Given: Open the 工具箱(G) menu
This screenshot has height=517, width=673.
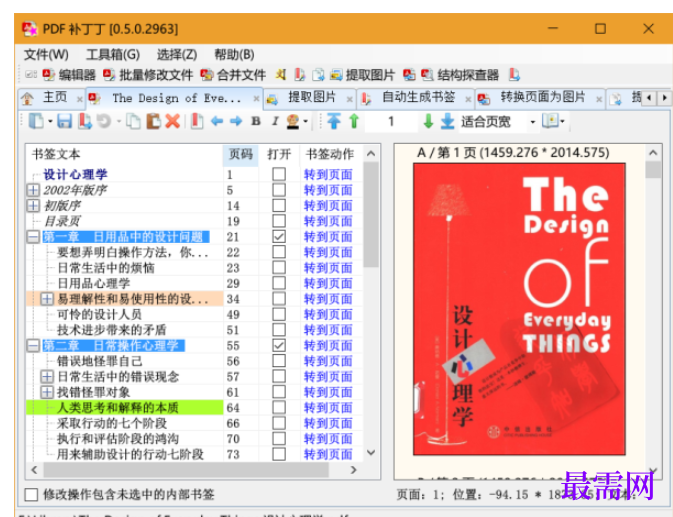Looking at the screenshot, I should [x=113, y=54].
